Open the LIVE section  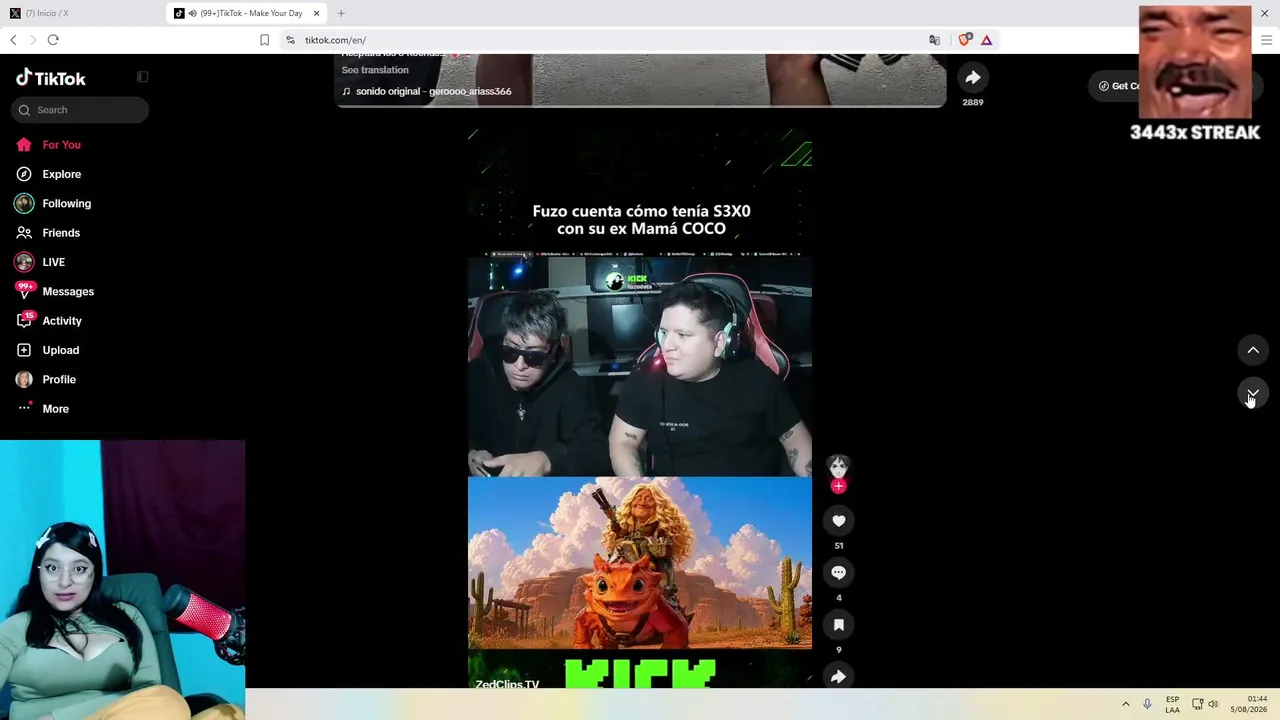tap(54, 262)
